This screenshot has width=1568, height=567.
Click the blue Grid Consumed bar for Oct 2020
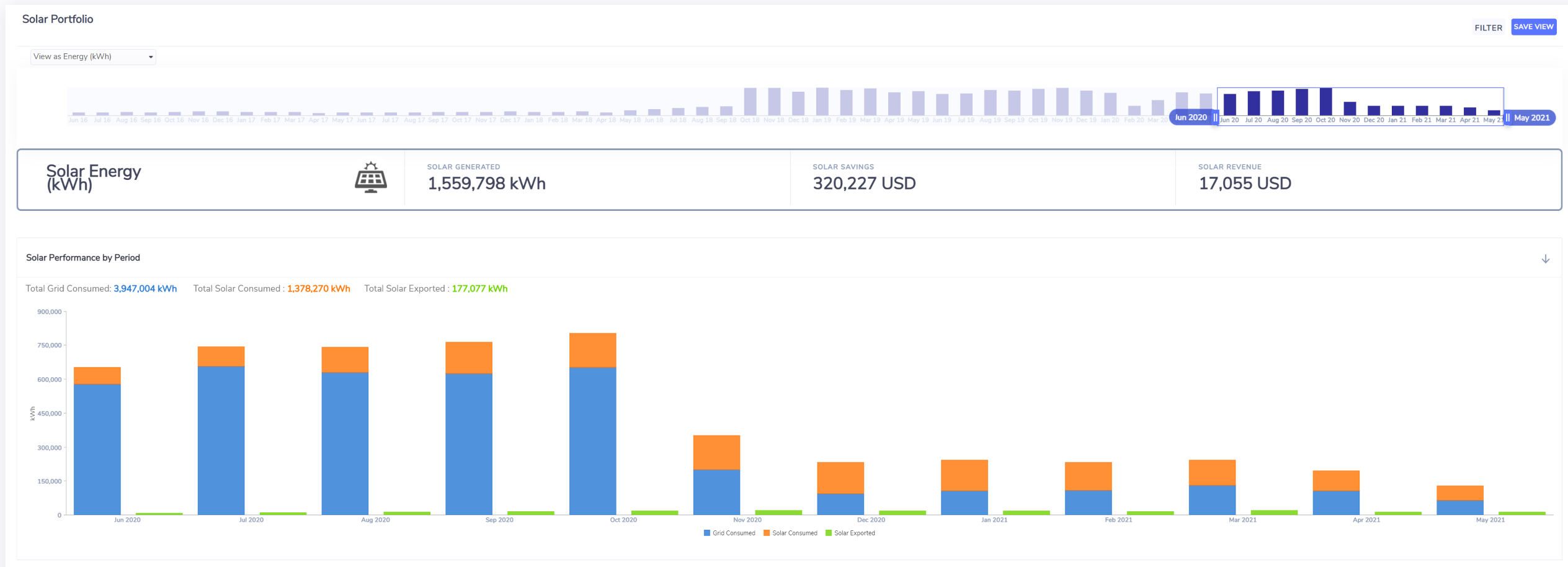pyautogui.click(x=592, y=441)
